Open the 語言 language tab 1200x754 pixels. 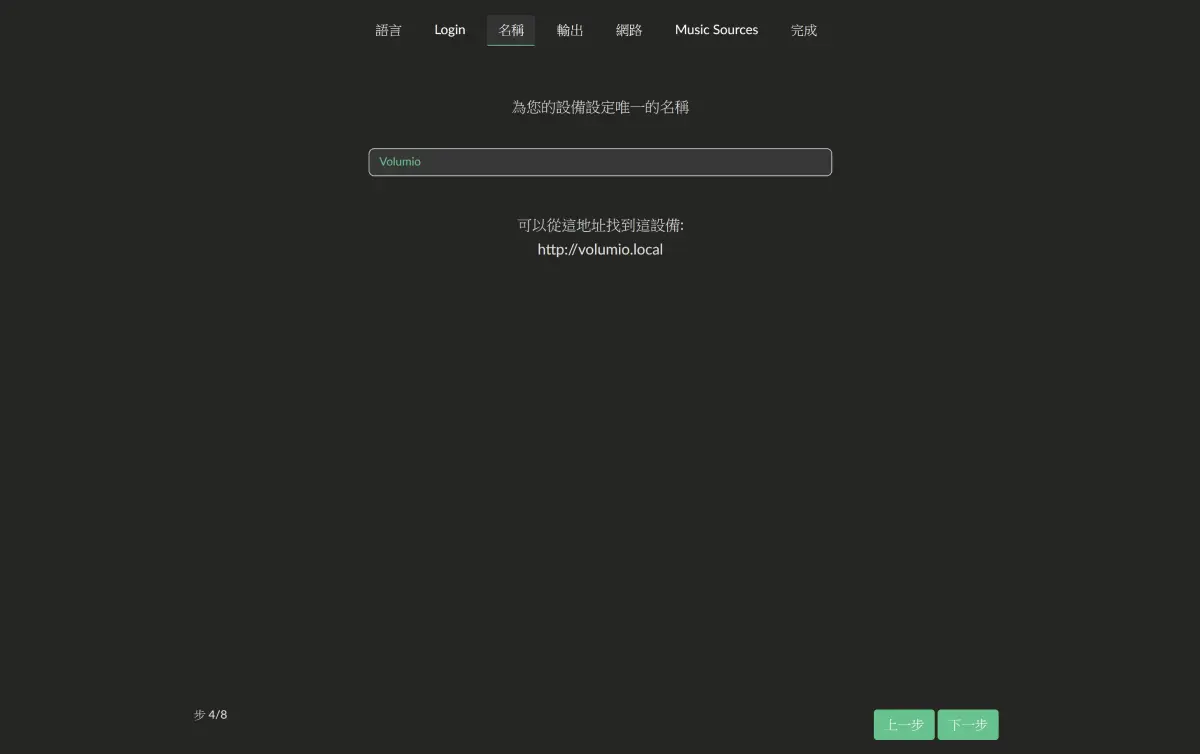[x=388, y=30]
